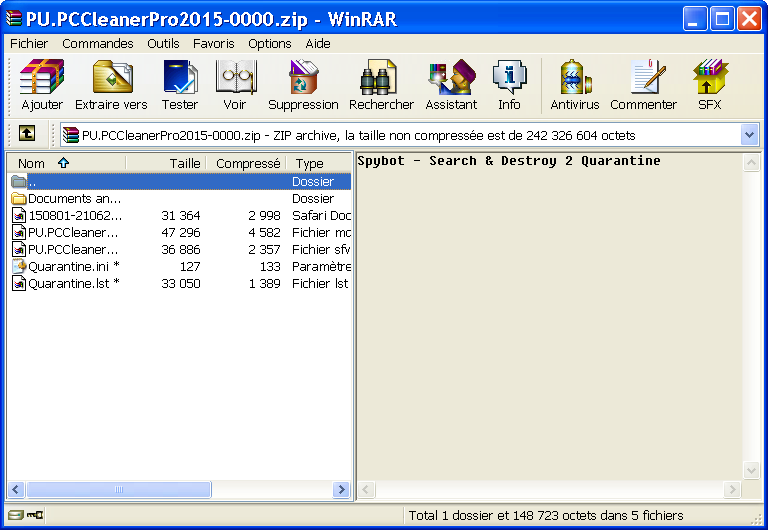
Task: Click the Documents an... folder icon
Action: 19,198
